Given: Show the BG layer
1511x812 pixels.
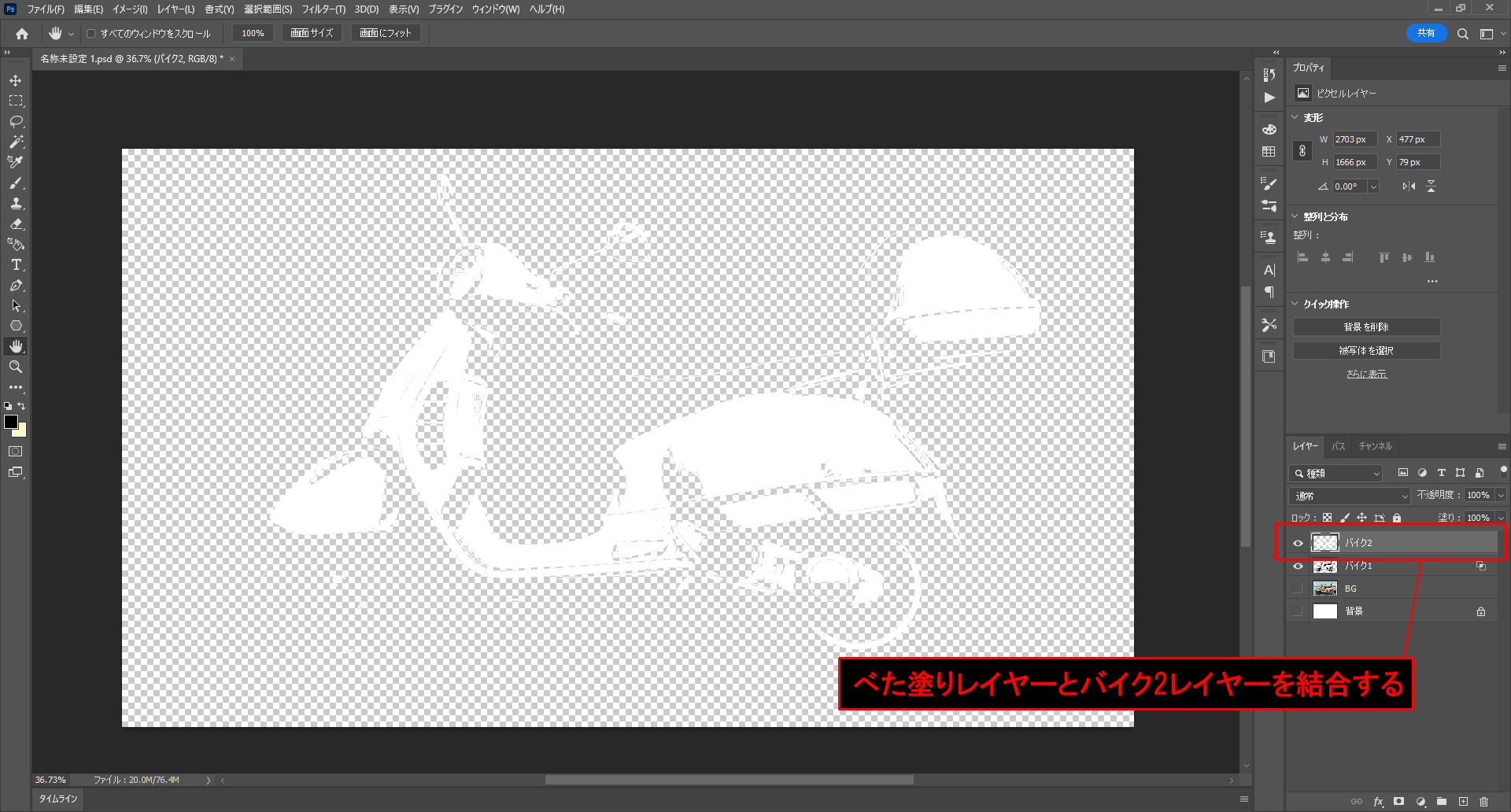Looking at the screenshot, I should [1298, 589].
